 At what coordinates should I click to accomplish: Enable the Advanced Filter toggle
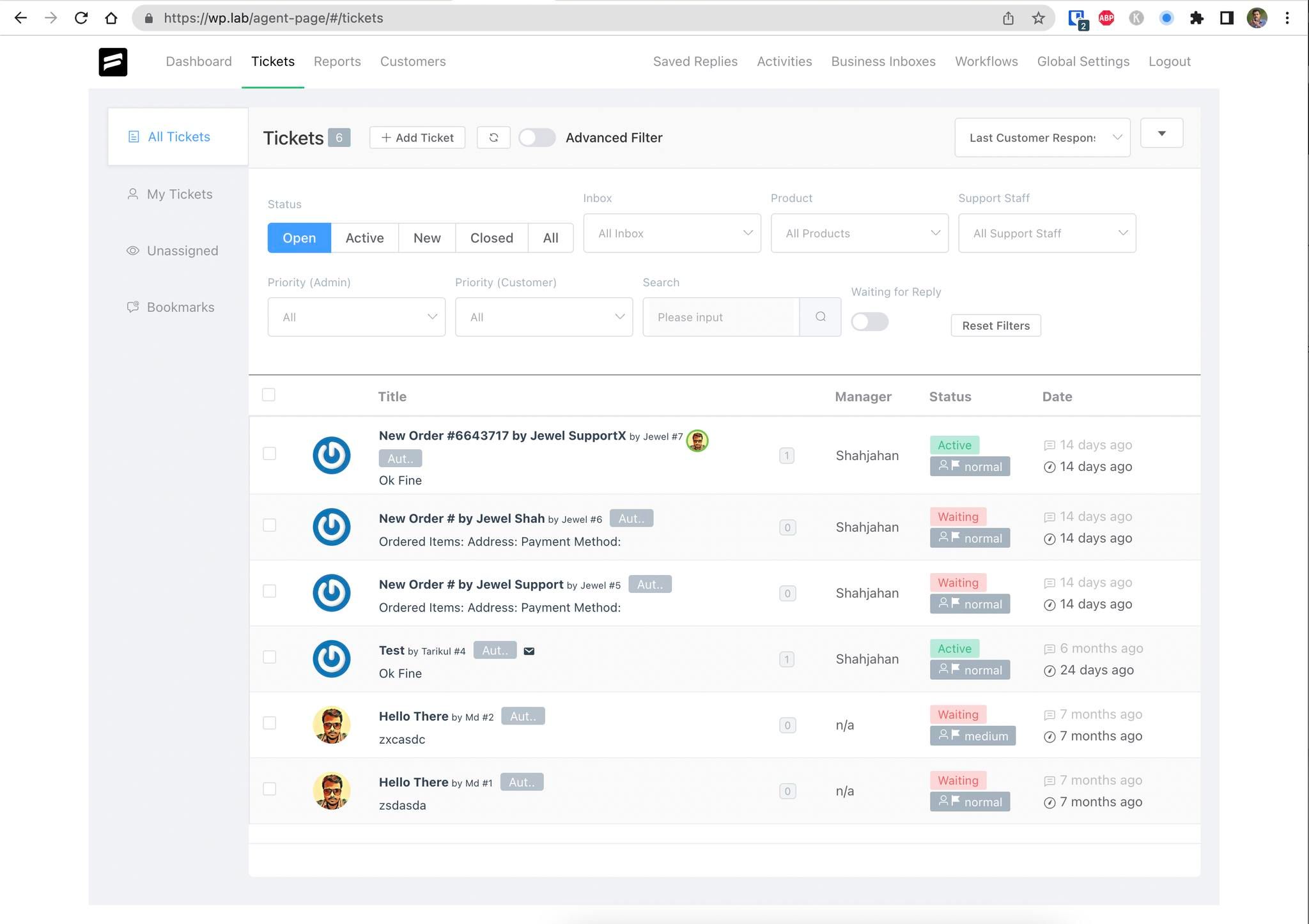tap(536, 137)
